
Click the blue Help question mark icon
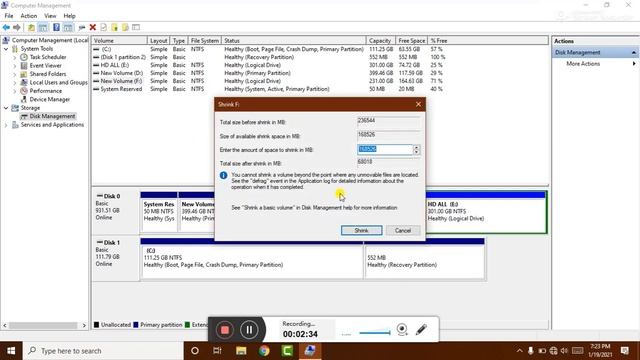(x=56, y=27)
